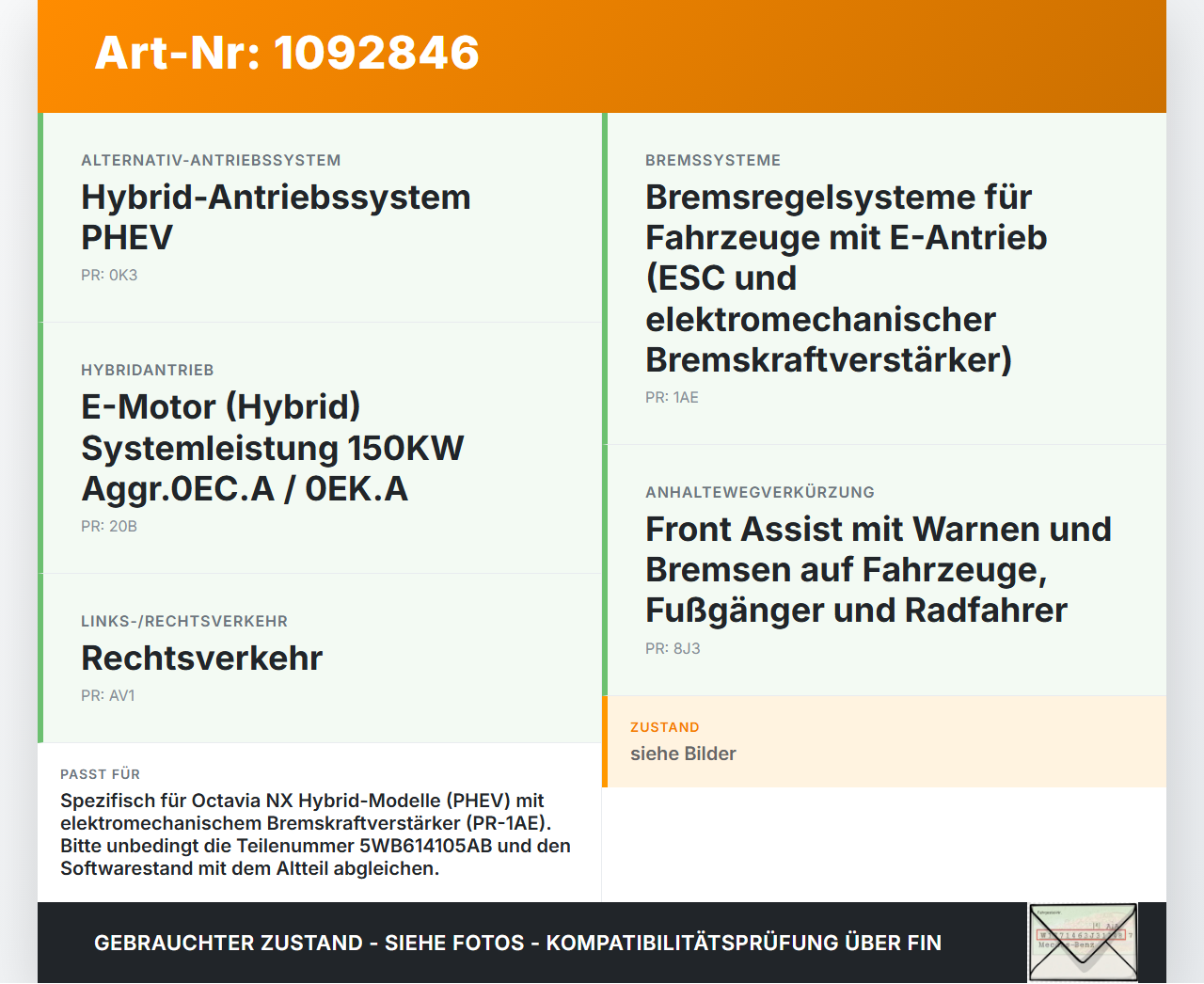1204x984 pixels.
Task: Click the HYBRIDANTRIEB category label
Action: pos(148,371)
